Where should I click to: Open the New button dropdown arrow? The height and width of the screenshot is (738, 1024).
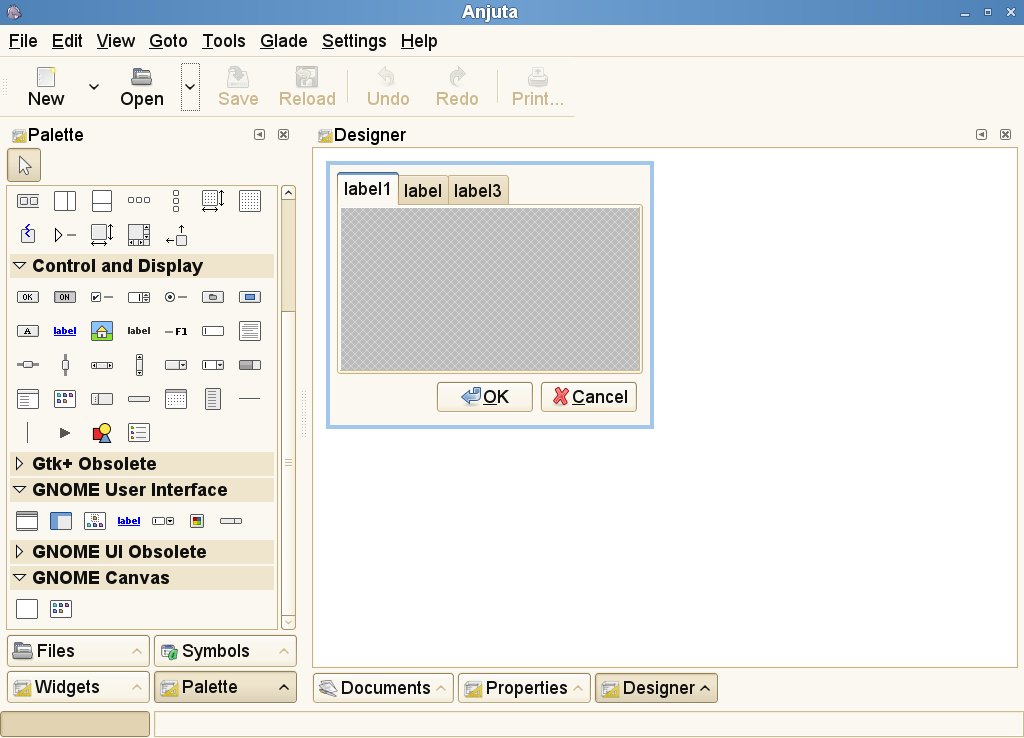pyautogui.click(x=94, y=87)
